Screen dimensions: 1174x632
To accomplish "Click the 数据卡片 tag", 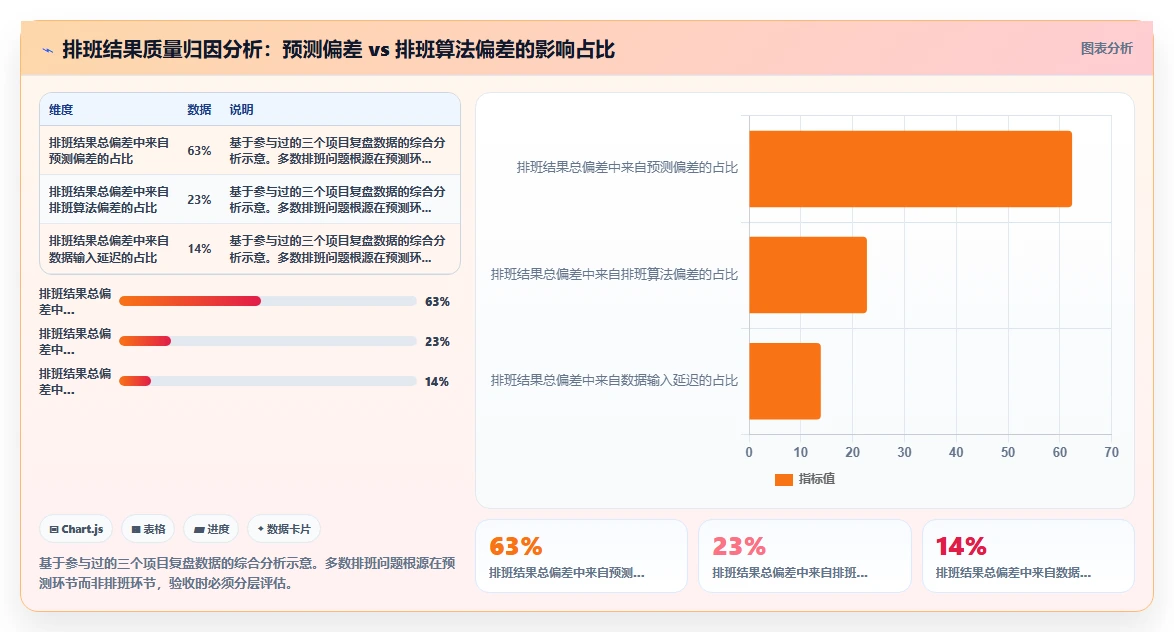I will point(284,529).
